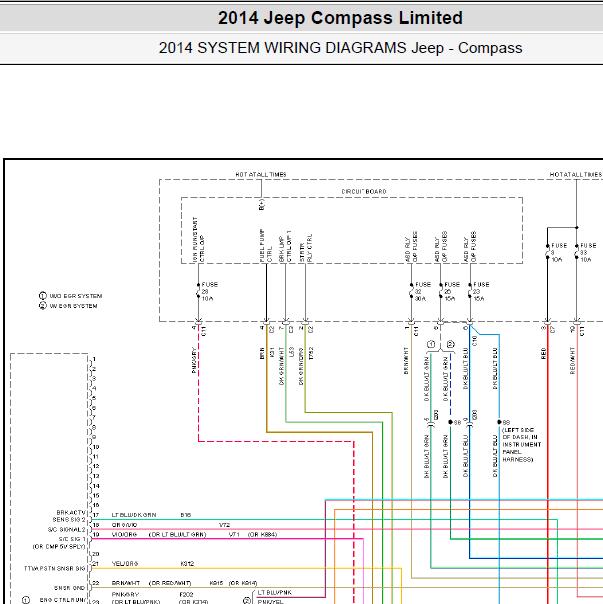This screenshot has height=604, width=603.
Task: Click circuit code 'K312'
Action: point(187,564)
